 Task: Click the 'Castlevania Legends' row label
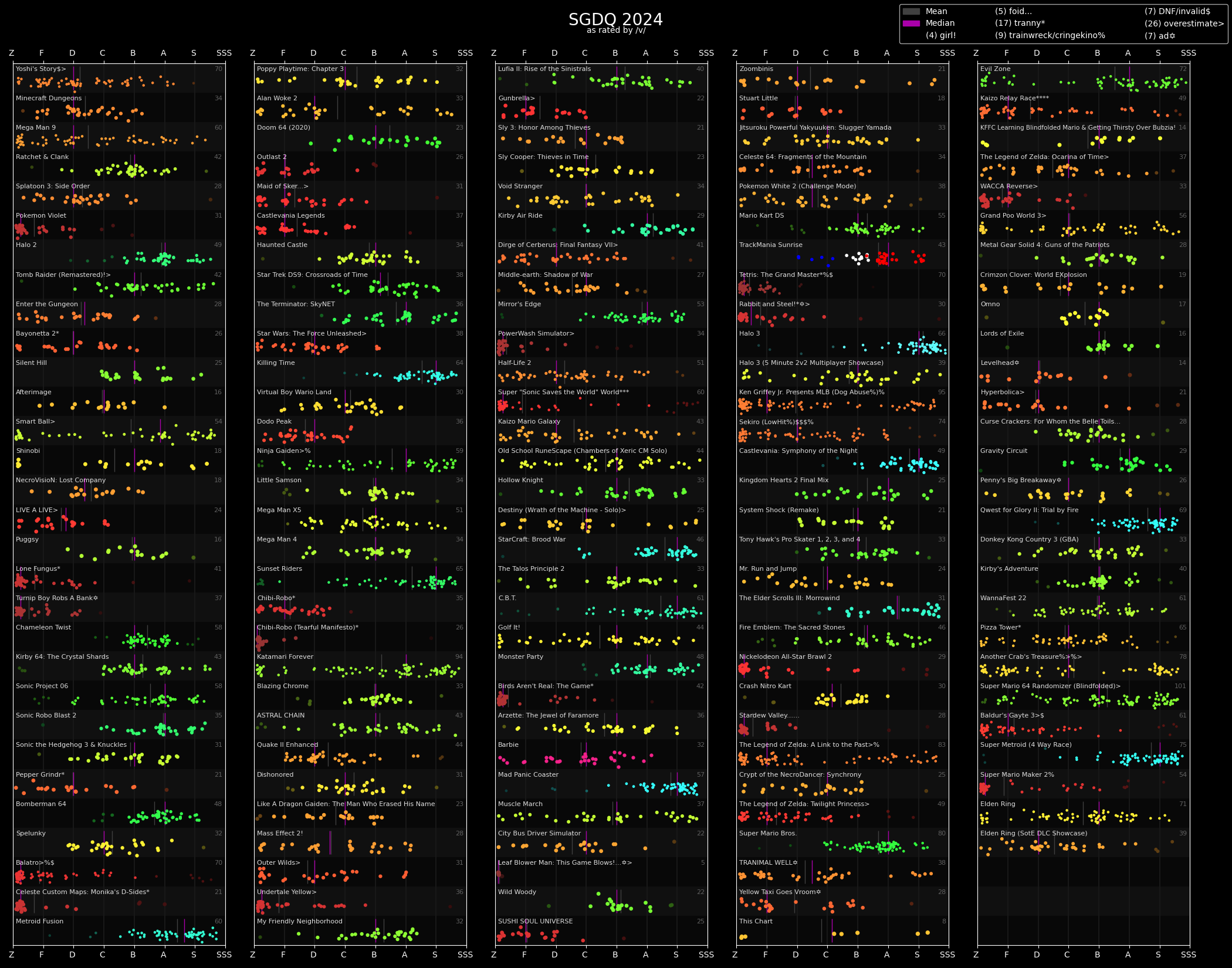coord(290,215)
